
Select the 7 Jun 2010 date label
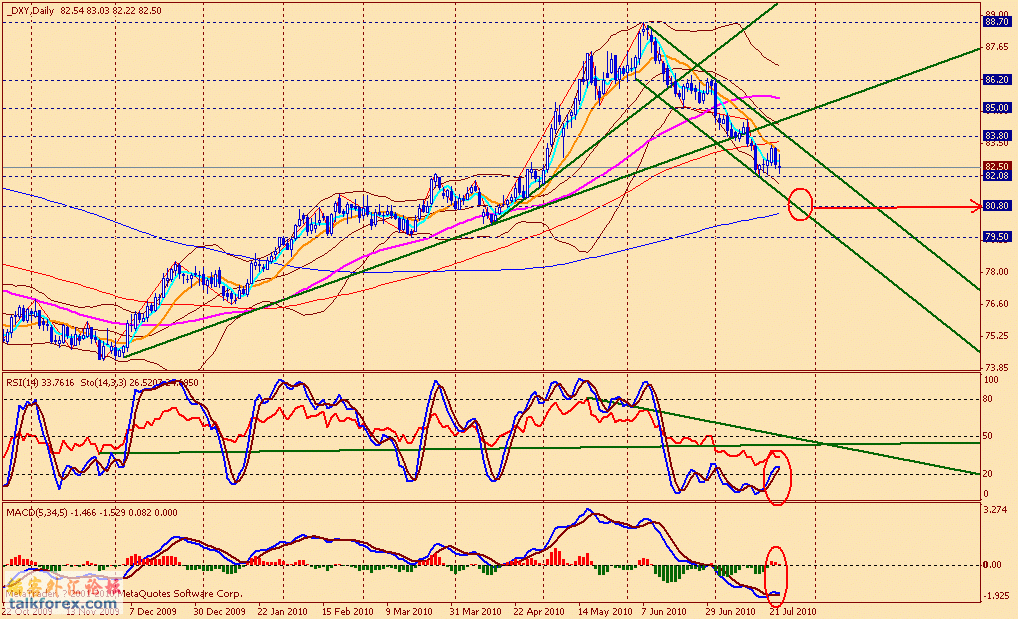(664, 612)
